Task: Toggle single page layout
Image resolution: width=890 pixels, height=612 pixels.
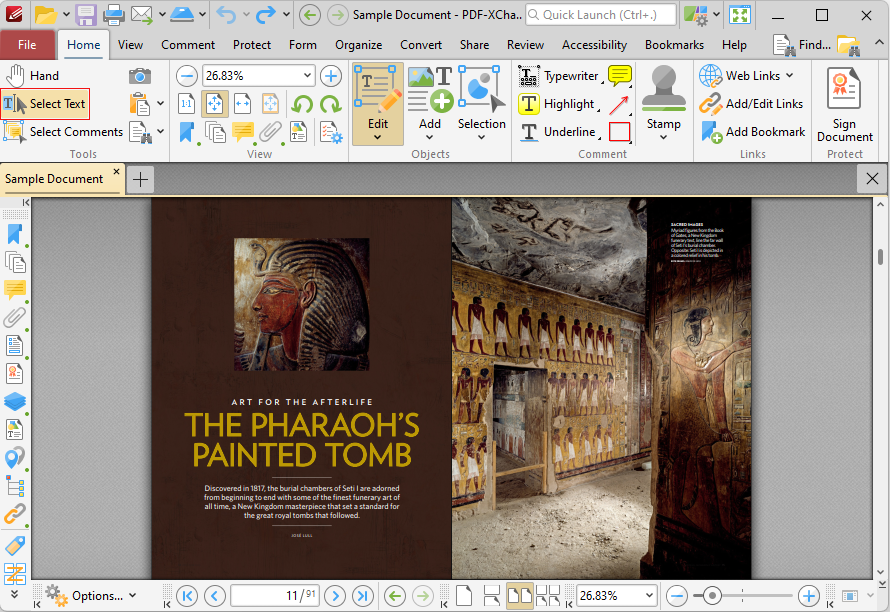Action: 464,596
